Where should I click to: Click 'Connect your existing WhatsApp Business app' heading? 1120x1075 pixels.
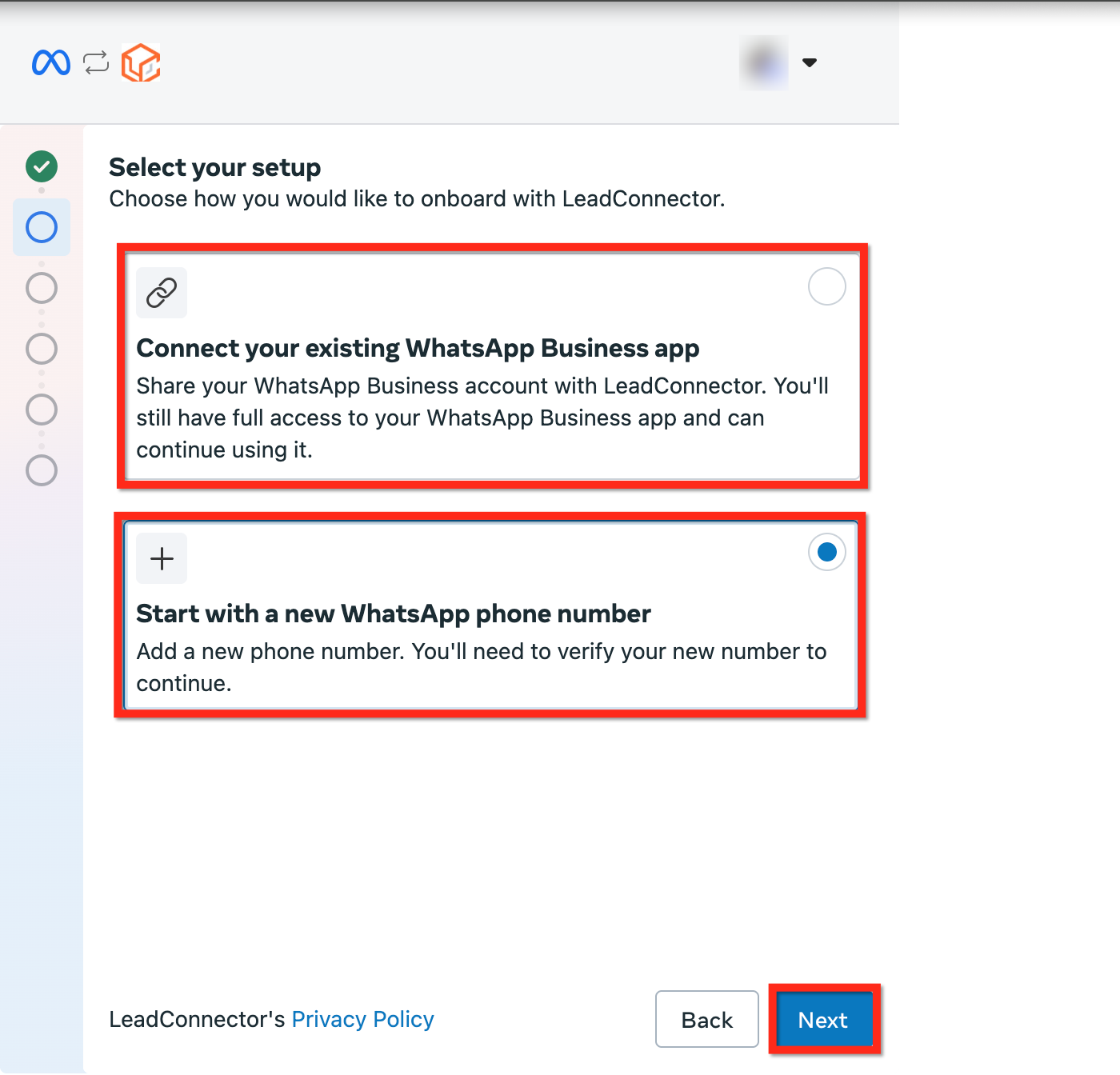418,349
